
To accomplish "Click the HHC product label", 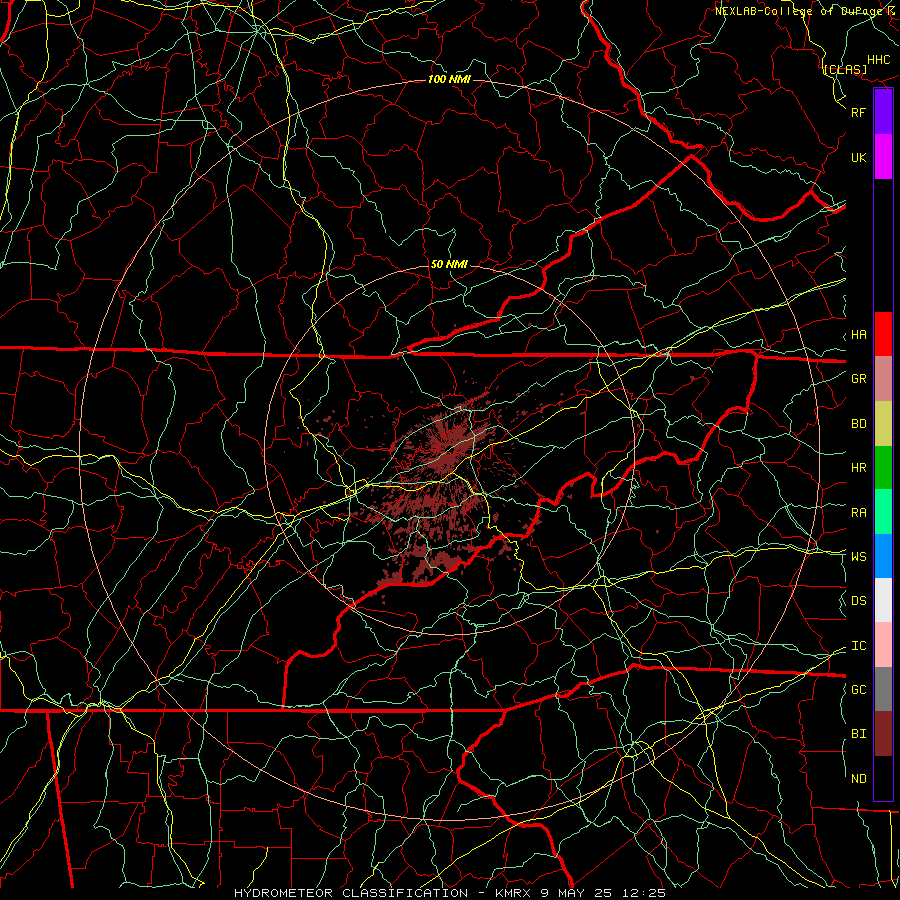I will [x=879, y=60].
